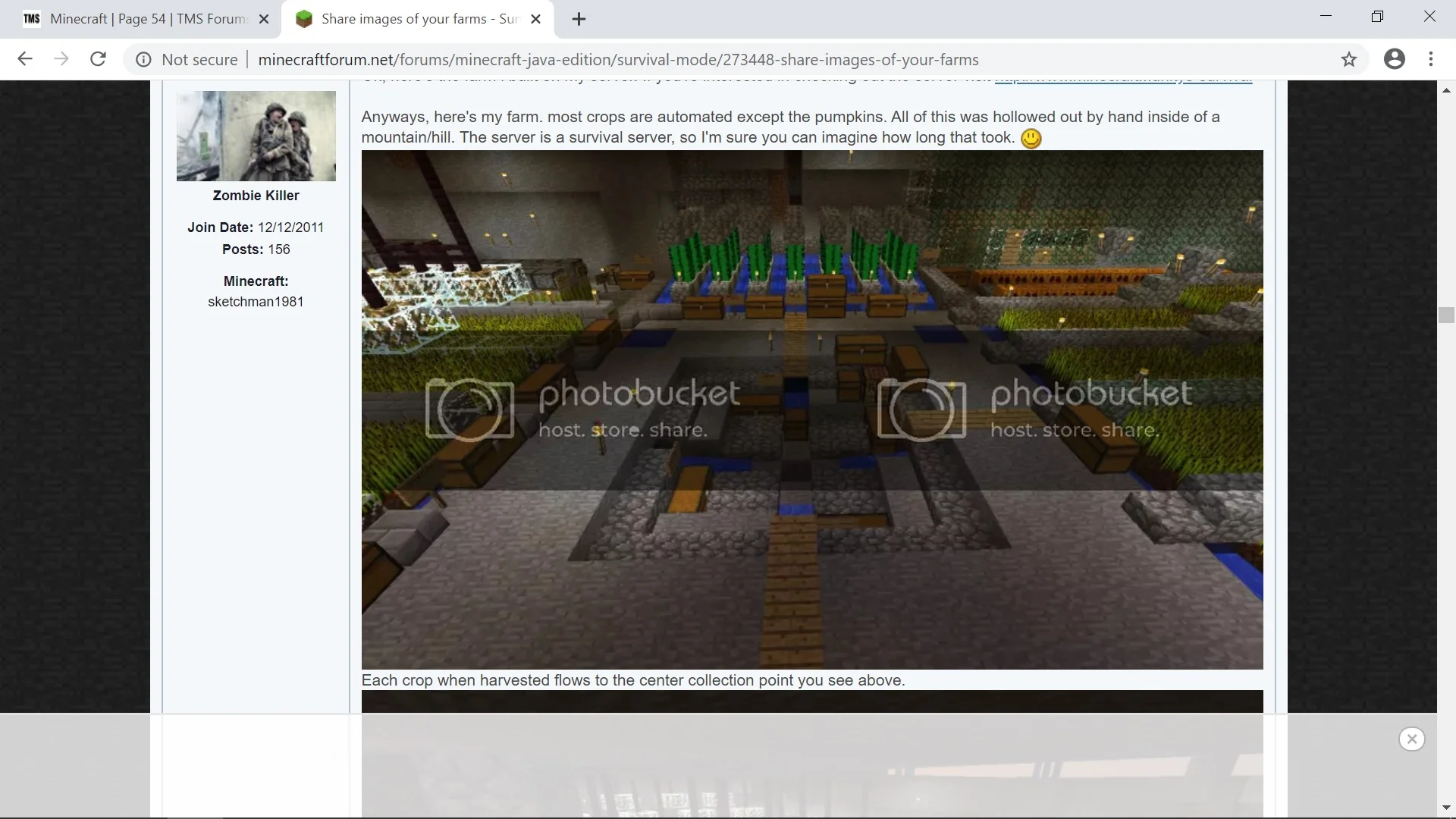This screenshot has width=1456, height=819.
Task: Close the Share images of farms tab
Action: (x=535, y=19)
